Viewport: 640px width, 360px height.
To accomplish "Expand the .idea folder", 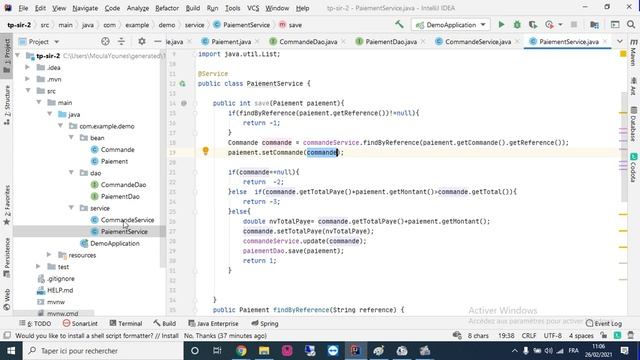I will tap(28, 67).
